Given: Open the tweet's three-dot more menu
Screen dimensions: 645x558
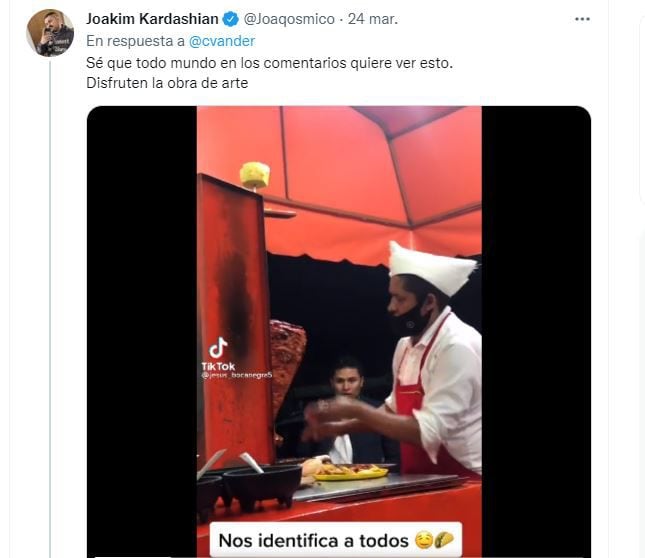Looking at the screenshot, I should pos(581,19).
